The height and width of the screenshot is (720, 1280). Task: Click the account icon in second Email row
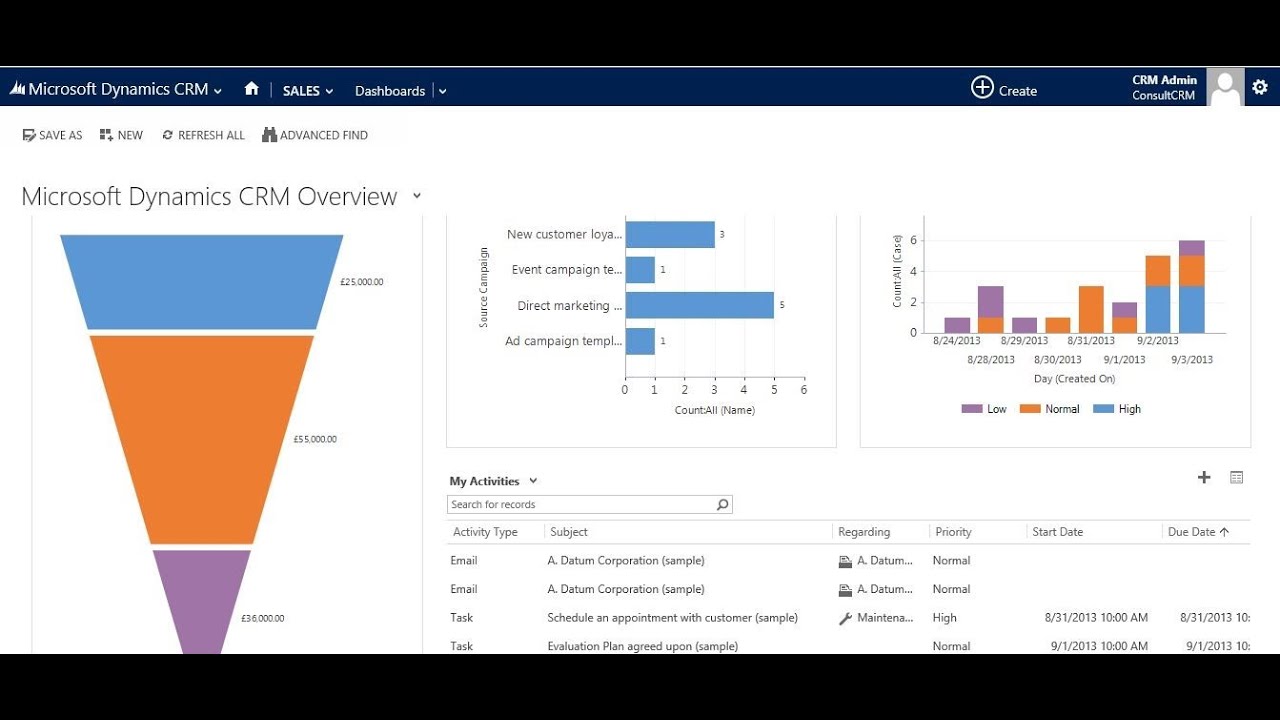coord(845,590)
